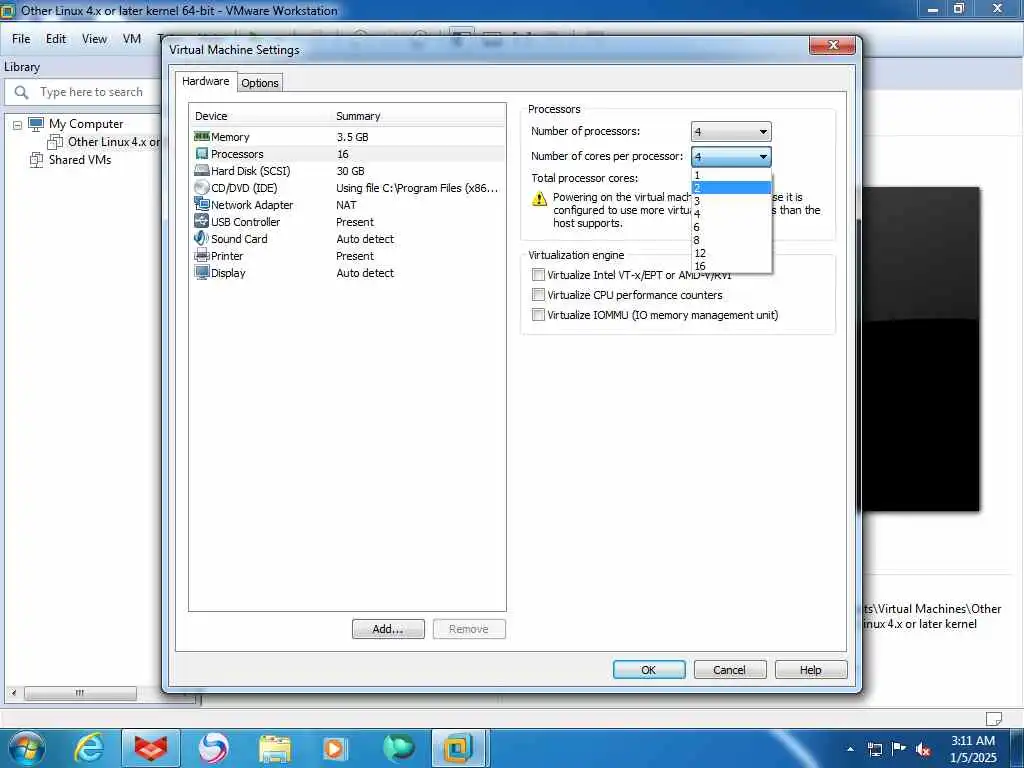1024x768 pixels.
Task: Click the OK button
Action: click(649, 669)
